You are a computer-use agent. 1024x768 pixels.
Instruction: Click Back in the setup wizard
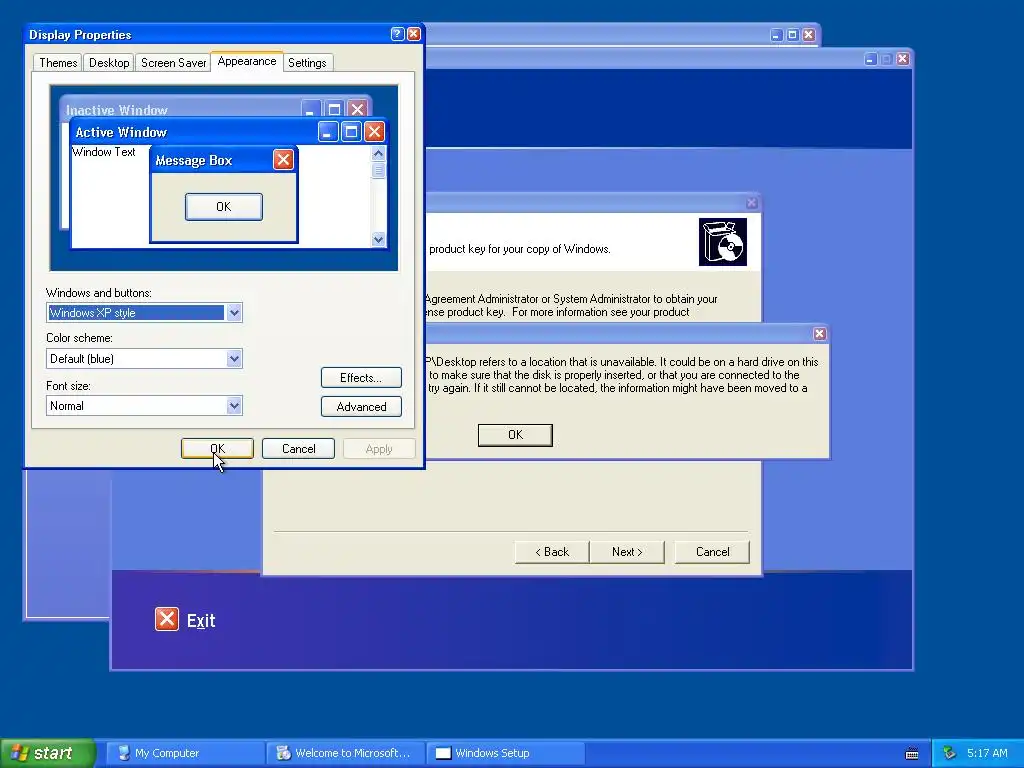coord(552,552)
